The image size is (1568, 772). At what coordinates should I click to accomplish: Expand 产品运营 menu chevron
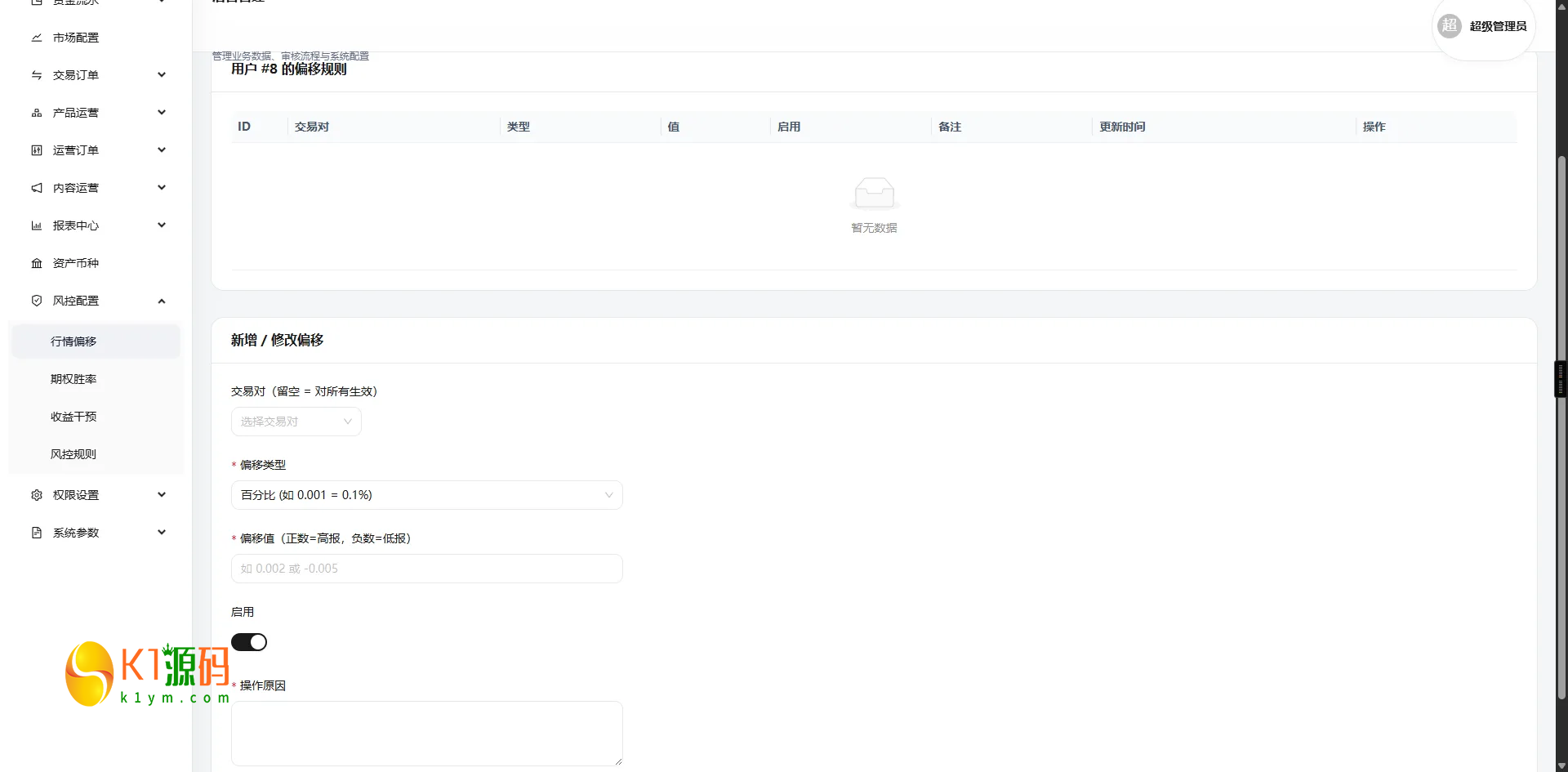click(x=162, y=113)
